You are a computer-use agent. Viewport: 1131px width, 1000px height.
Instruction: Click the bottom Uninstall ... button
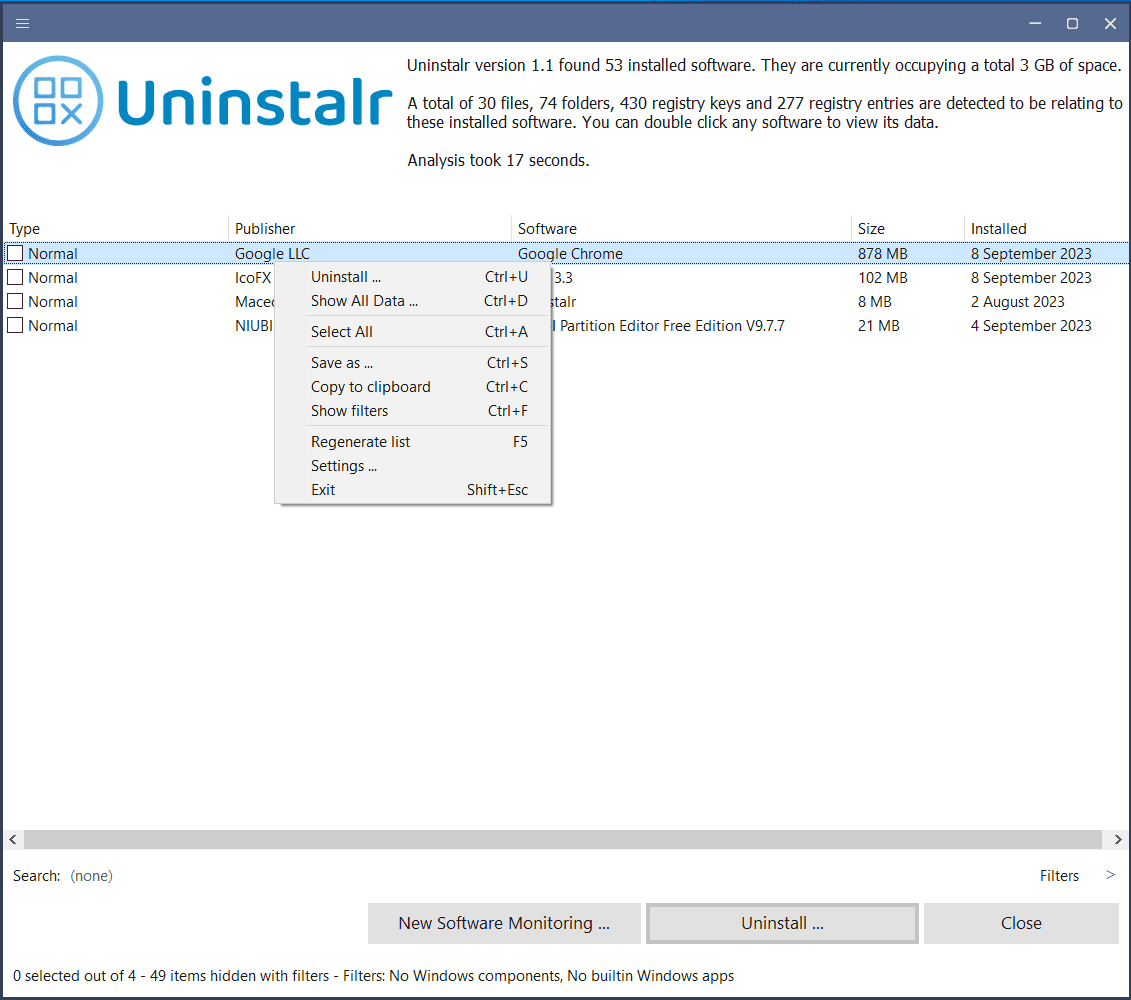[783, 924]
